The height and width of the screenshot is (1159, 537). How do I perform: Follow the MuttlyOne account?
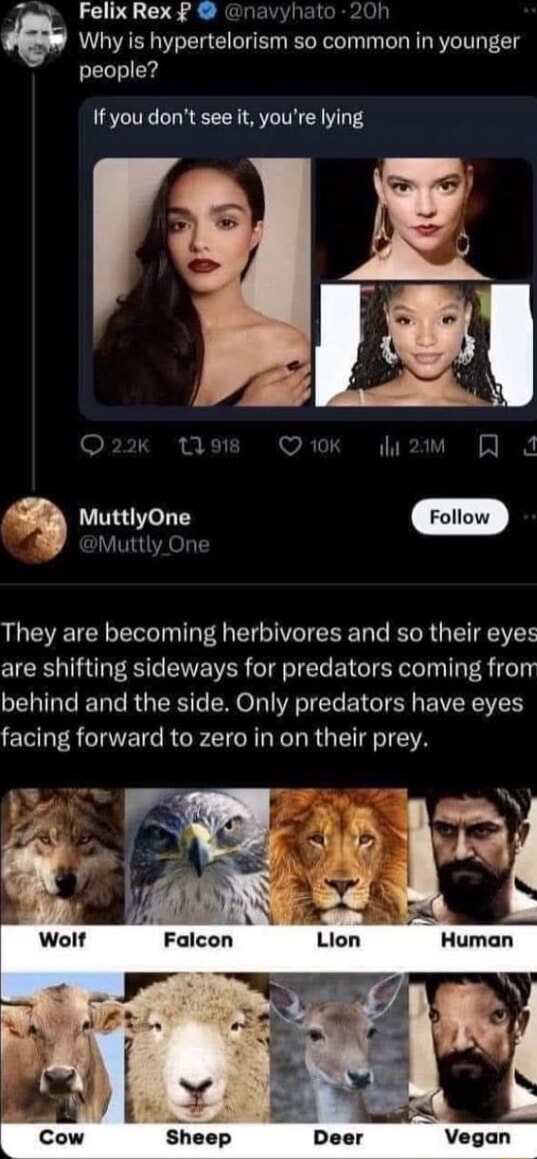[x=458, y=517]
